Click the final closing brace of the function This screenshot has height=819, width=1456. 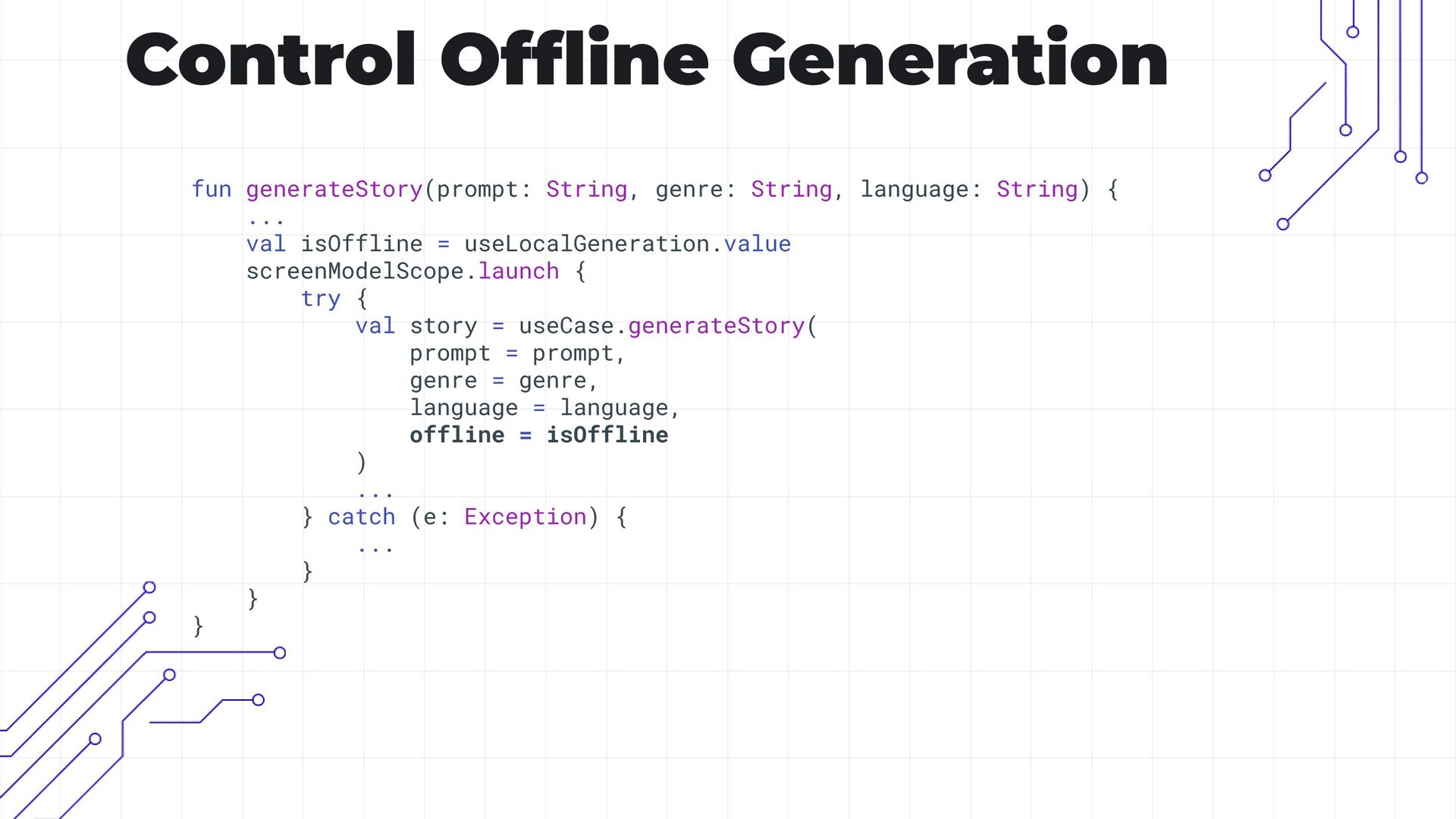pos(198,626)
